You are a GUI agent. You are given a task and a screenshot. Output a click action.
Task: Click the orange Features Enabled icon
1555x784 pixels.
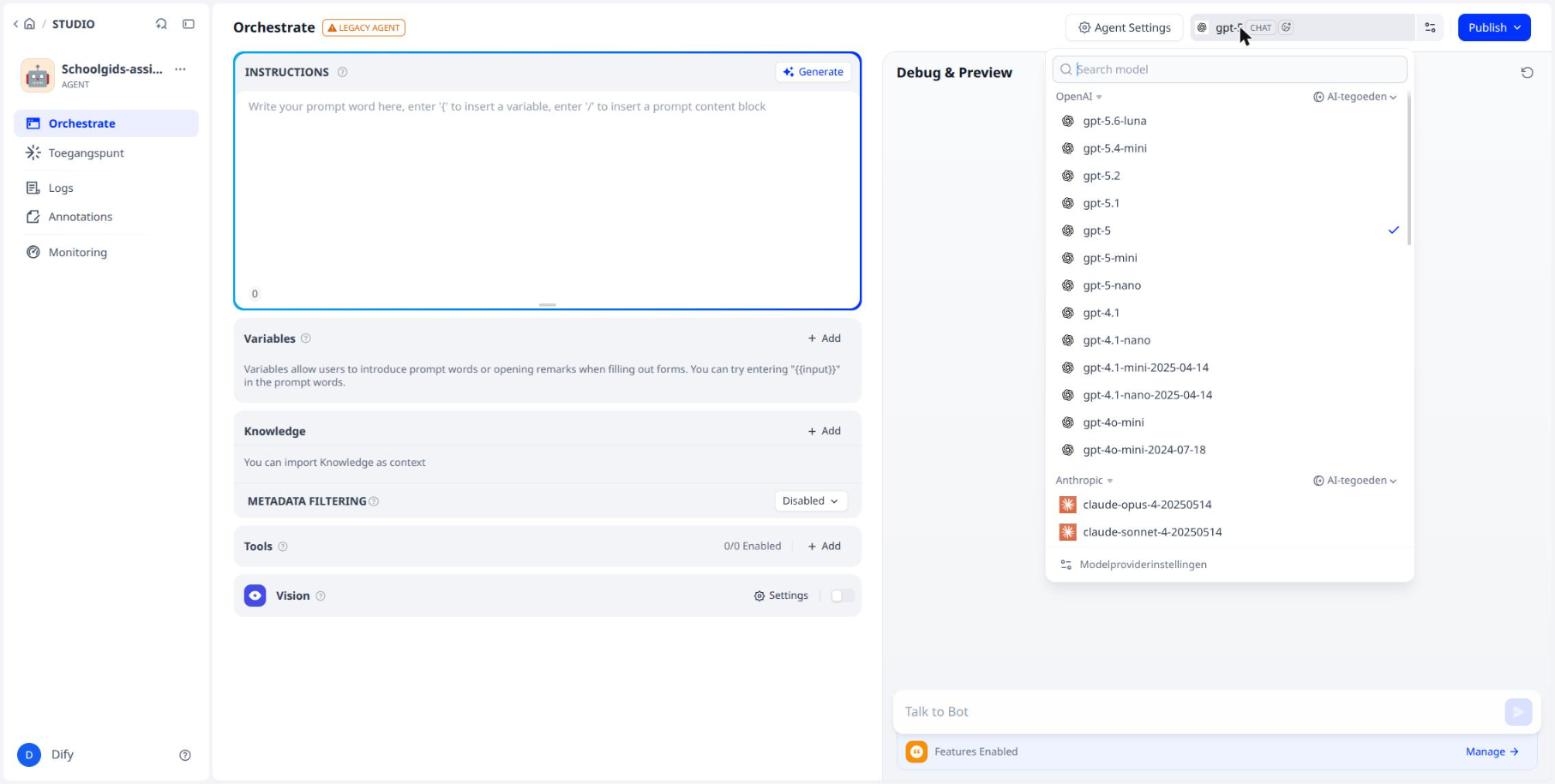[x=916, y=752]
